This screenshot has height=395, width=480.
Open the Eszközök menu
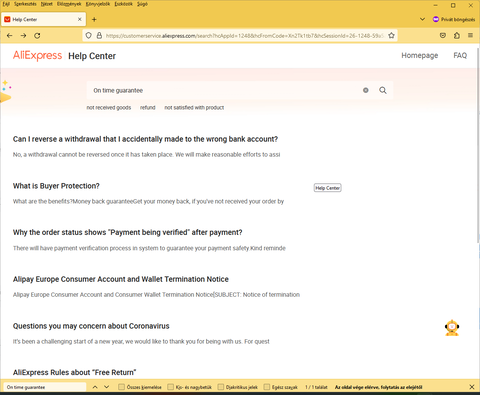tap(123, 4)
